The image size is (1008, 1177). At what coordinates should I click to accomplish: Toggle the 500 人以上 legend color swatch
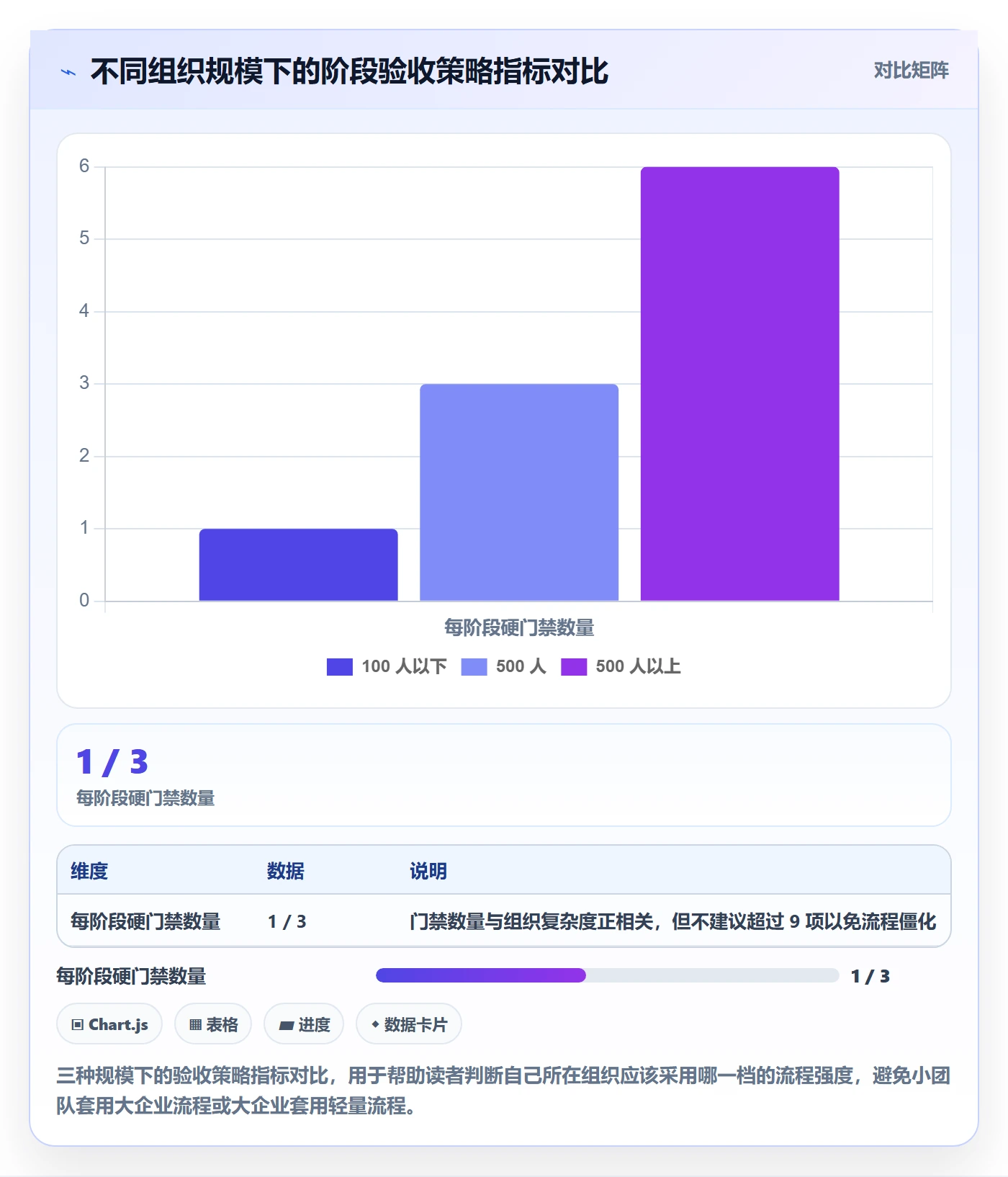574,667
